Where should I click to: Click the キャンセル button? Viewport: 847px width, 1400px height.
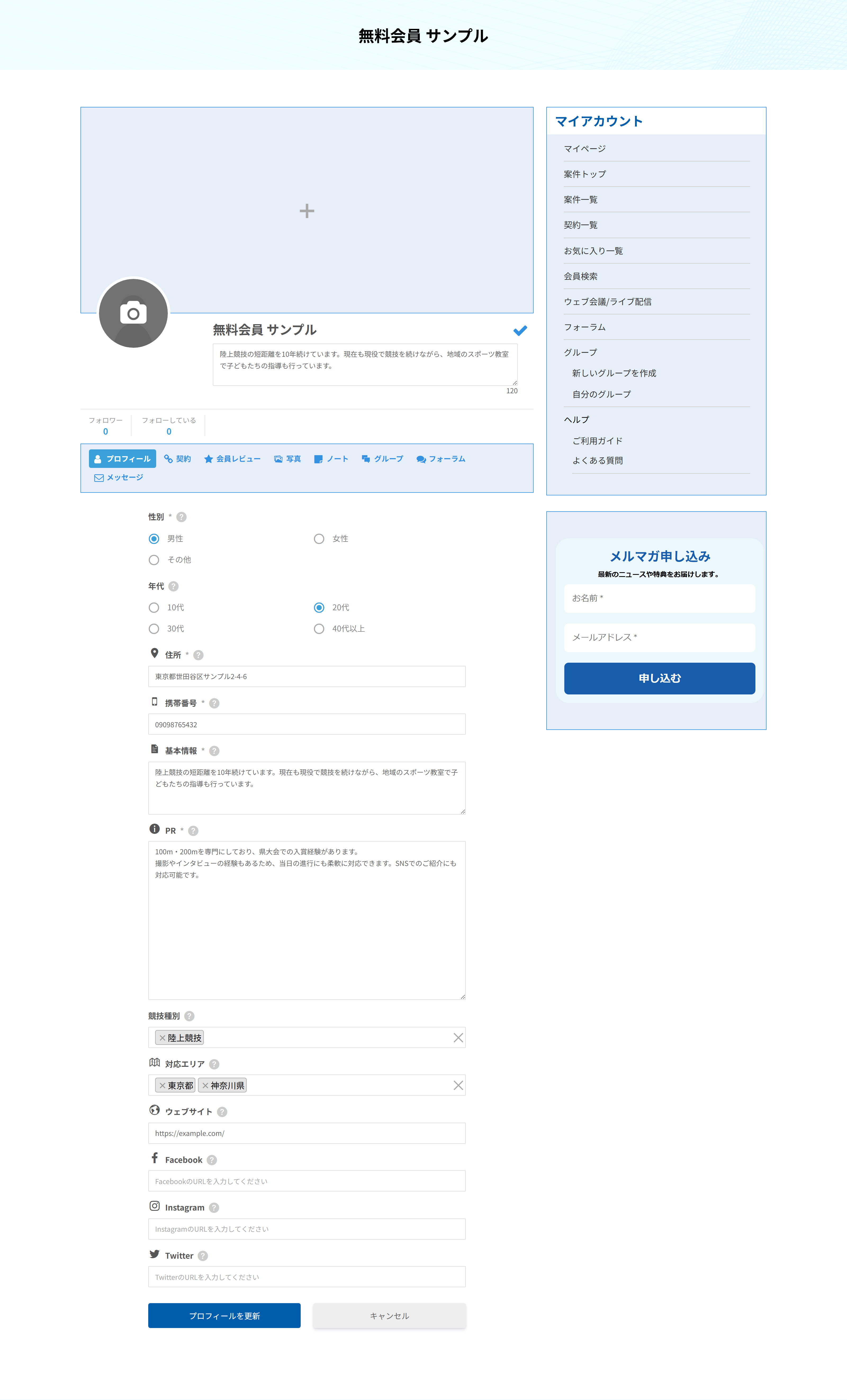tap(389, 1316)
